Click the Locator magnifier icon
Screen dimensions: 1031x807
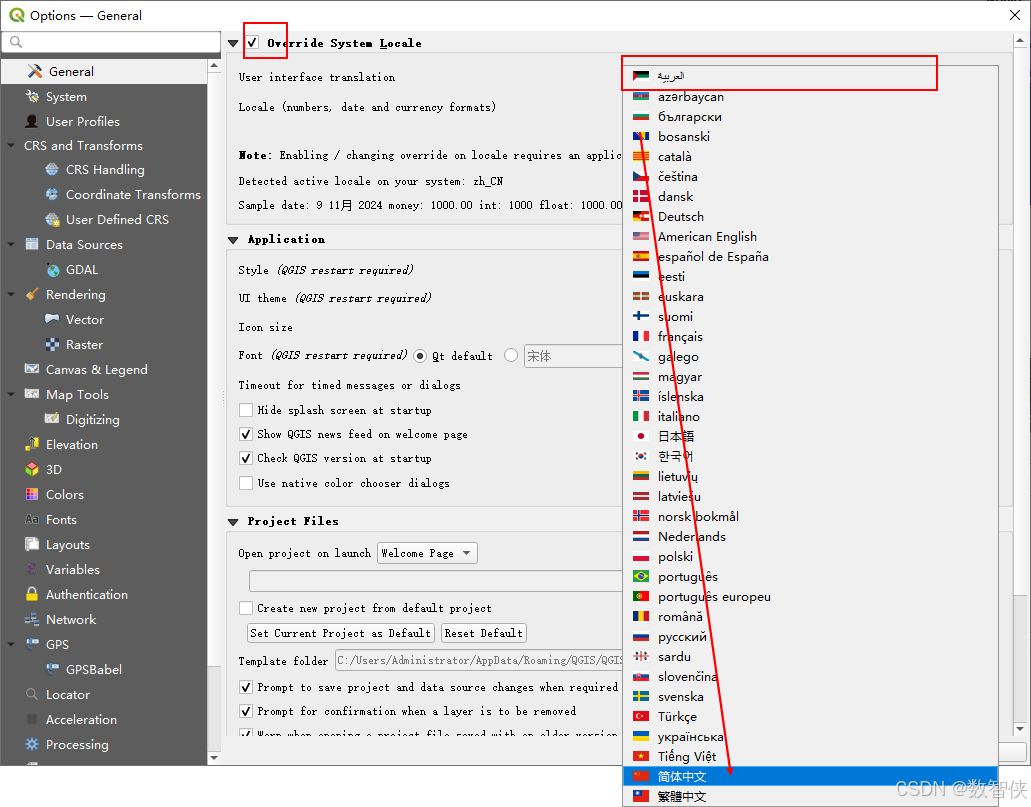32,694
